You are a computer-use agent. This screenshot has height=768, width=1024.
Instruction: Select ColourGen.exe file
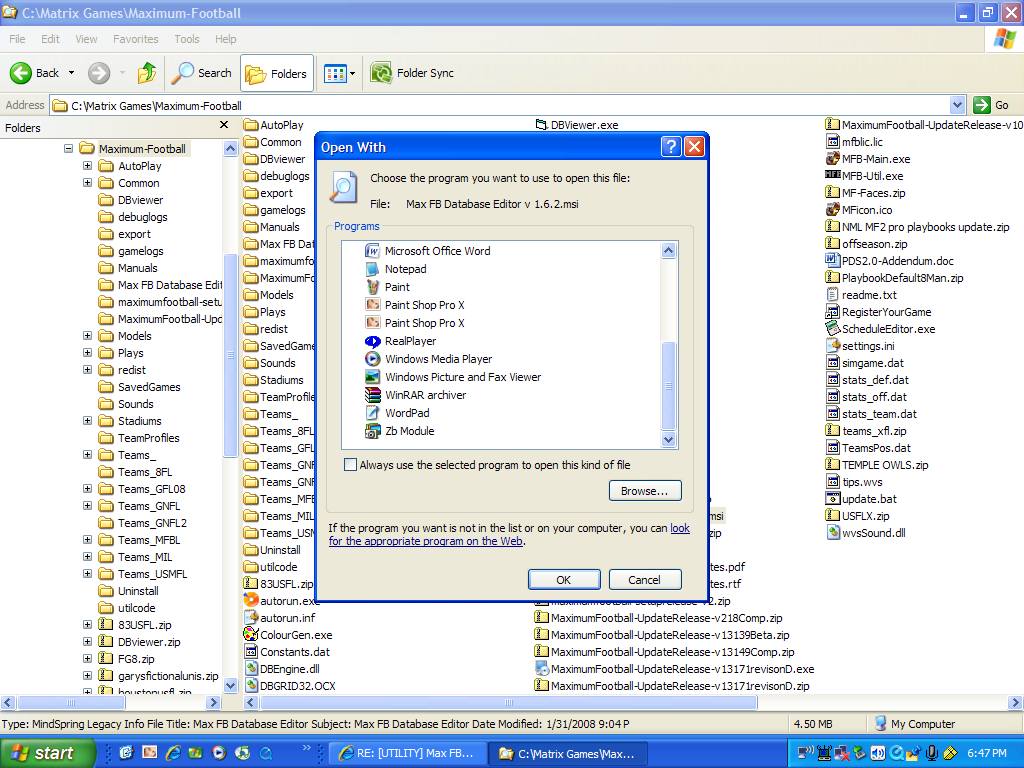(288, 635)
